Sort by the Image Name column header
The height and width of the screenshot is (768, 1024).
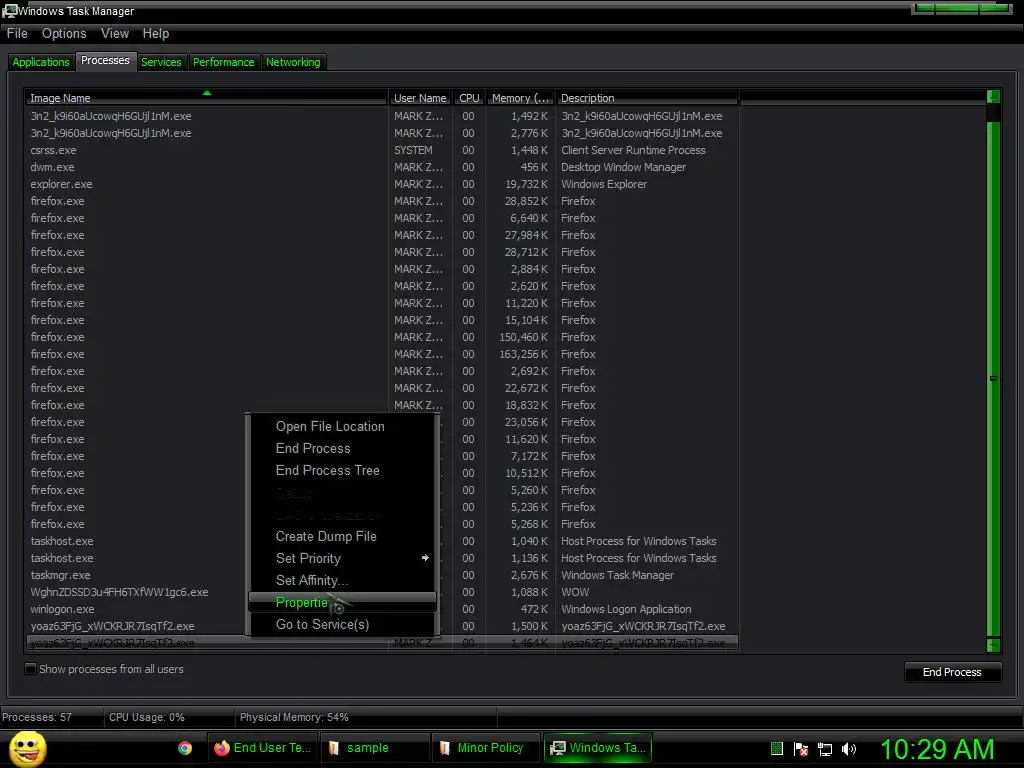pyautogui.click(x=206, y=98)
